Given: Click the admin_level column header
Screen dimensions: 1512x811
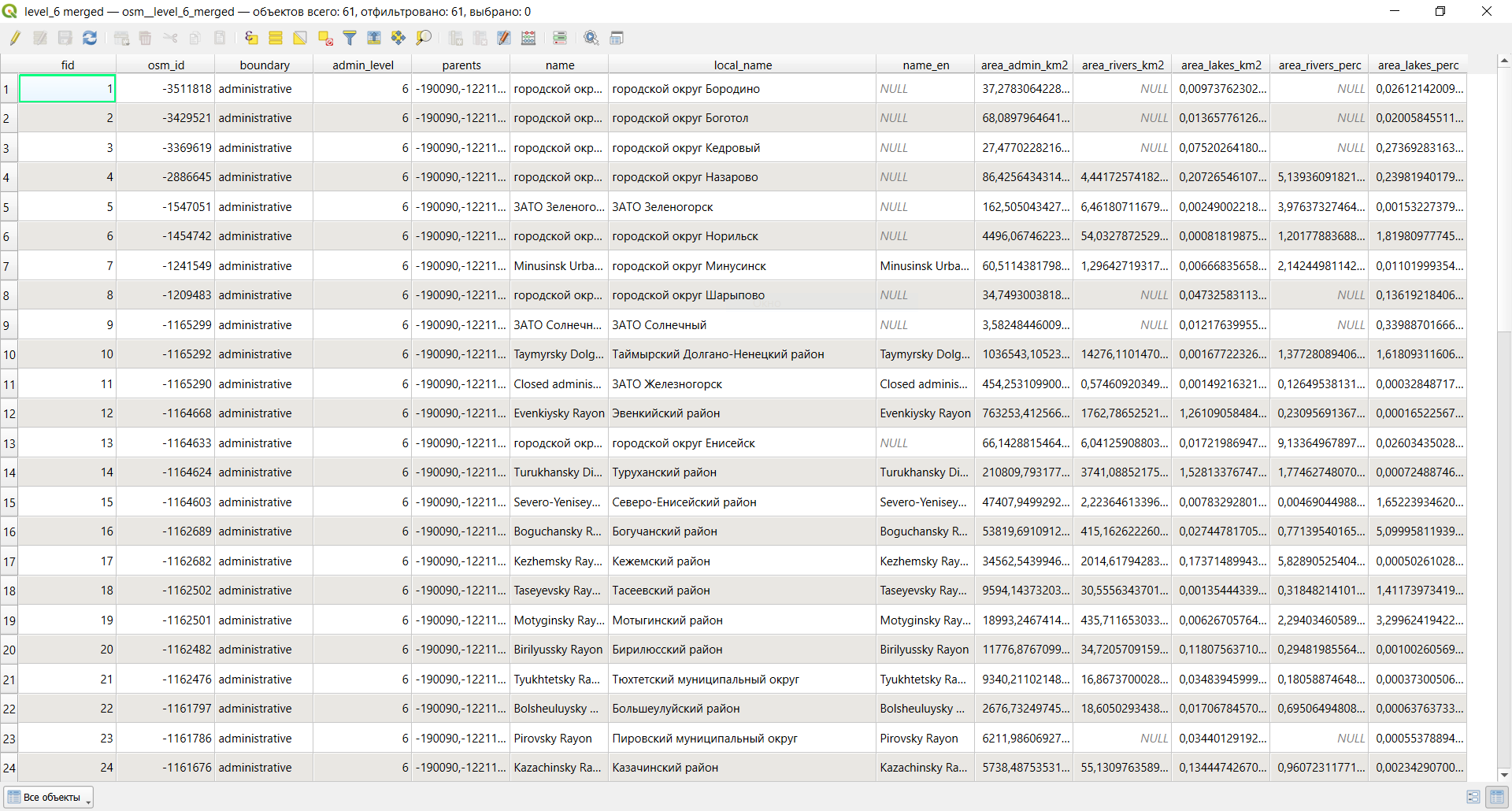Looking at the screenshot, I should click(363, 65).
